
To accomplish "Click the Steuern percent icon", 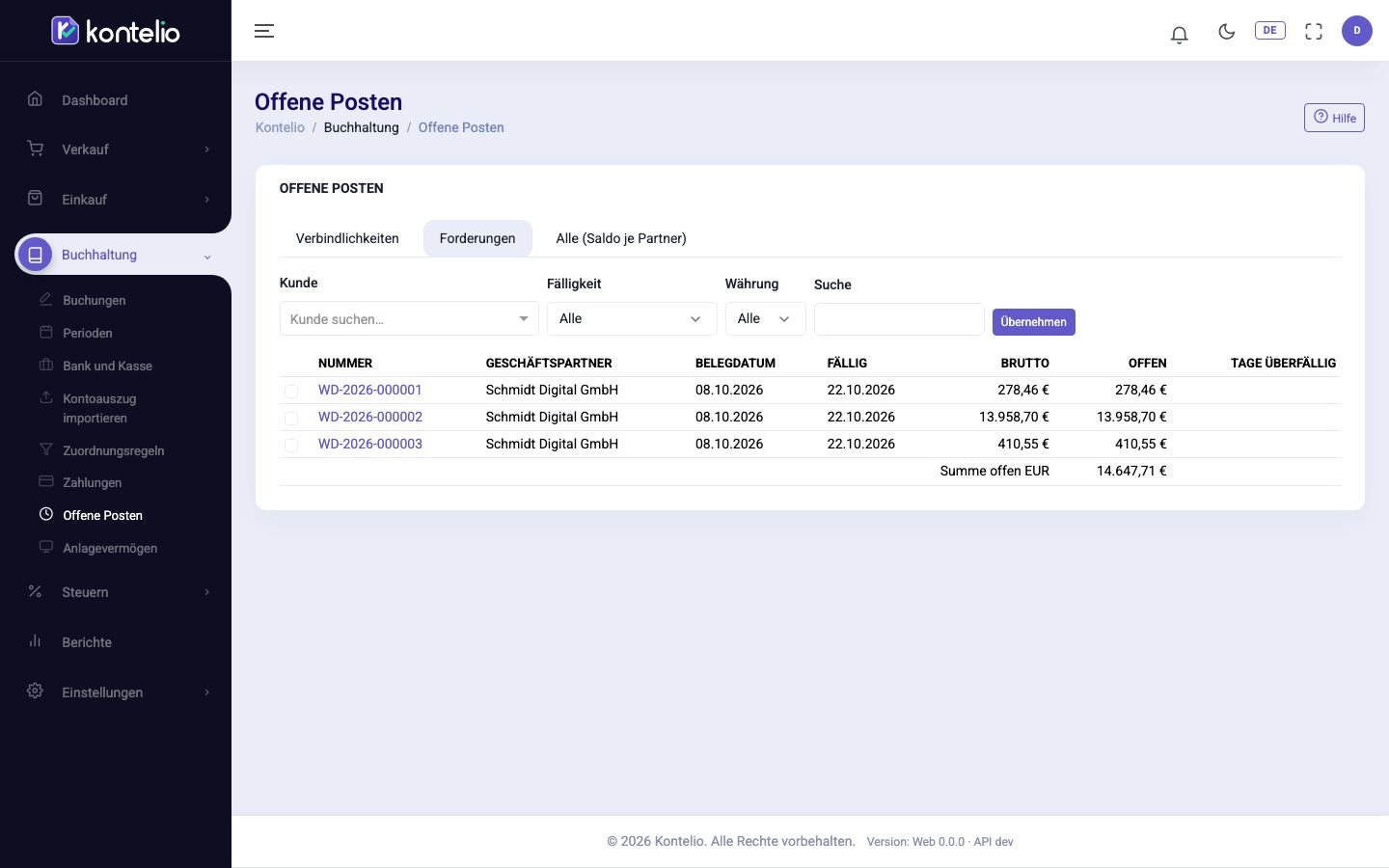I will [x=35, y=591].
